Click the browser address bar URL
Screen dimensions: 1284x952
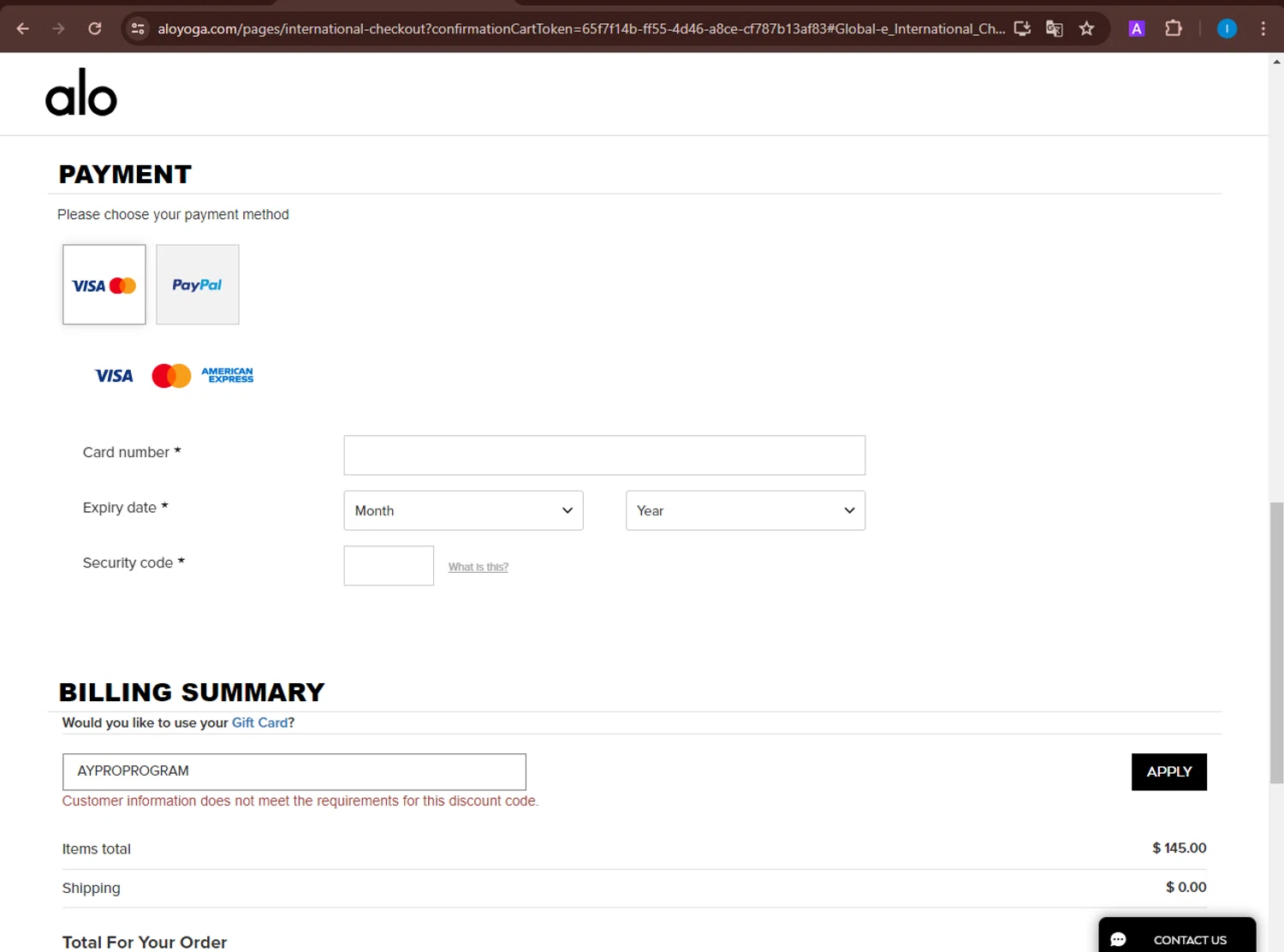click(x=581, y=28)
